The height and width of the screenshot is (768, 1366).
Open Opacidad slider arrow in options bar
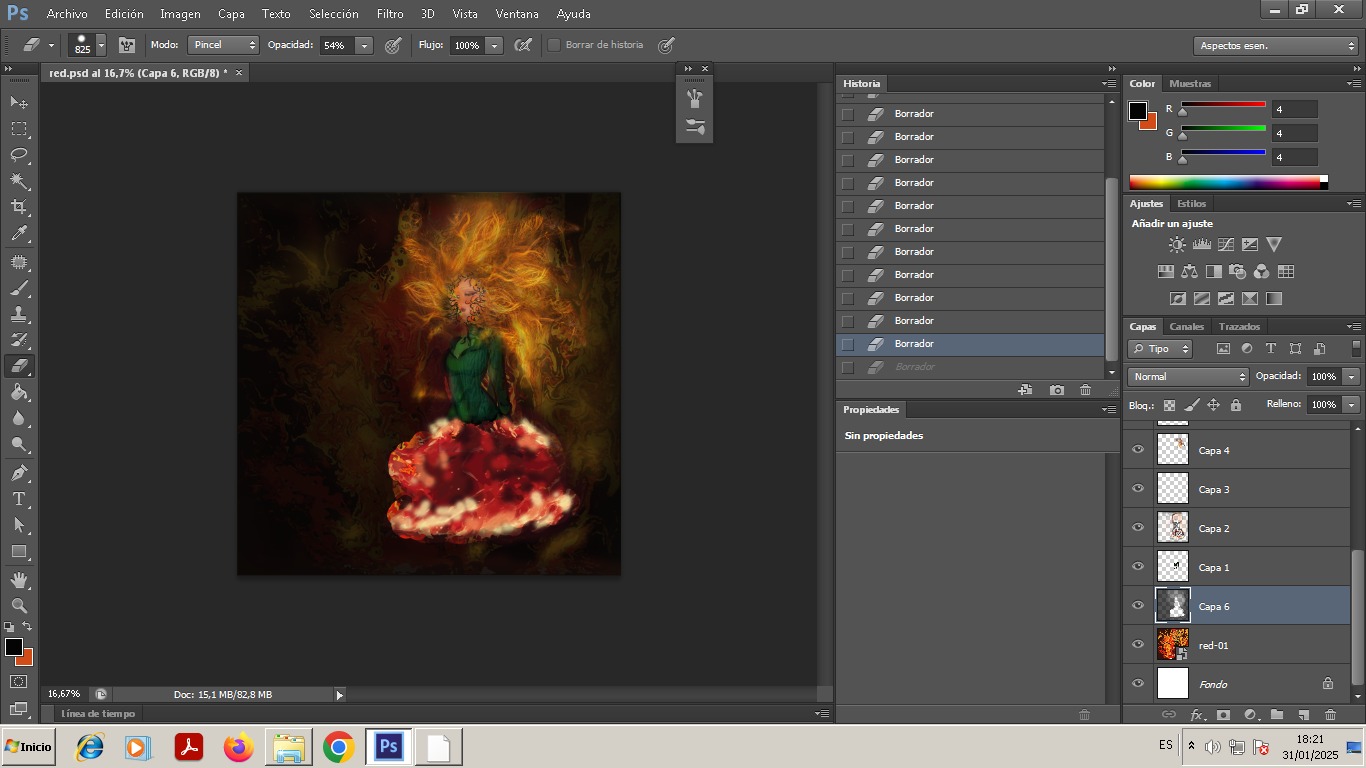[364, 45]
